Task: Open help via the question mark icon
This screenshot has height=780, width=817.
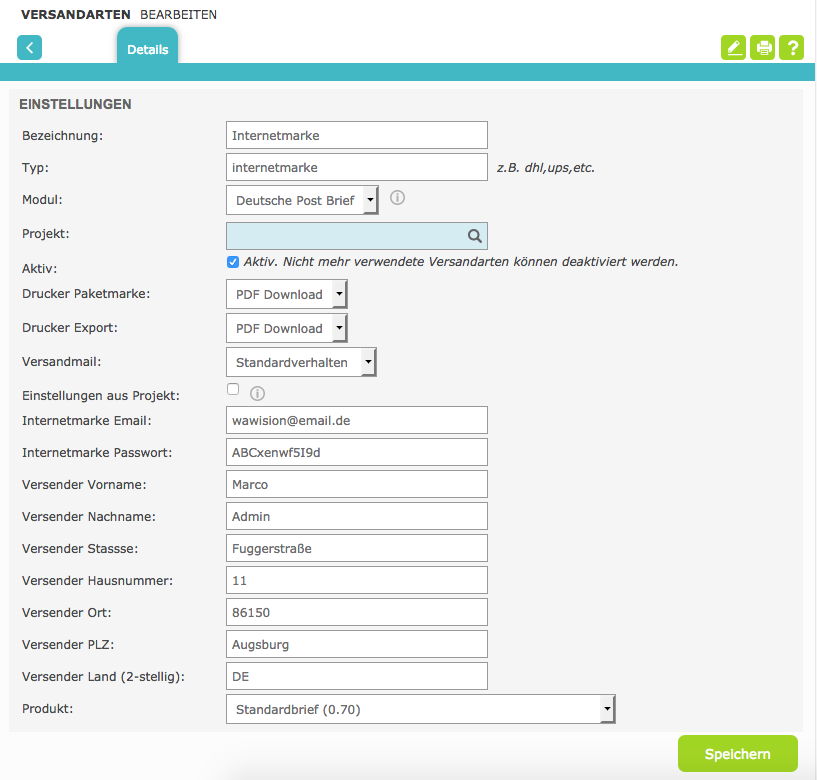Action: tap(791, 48)
